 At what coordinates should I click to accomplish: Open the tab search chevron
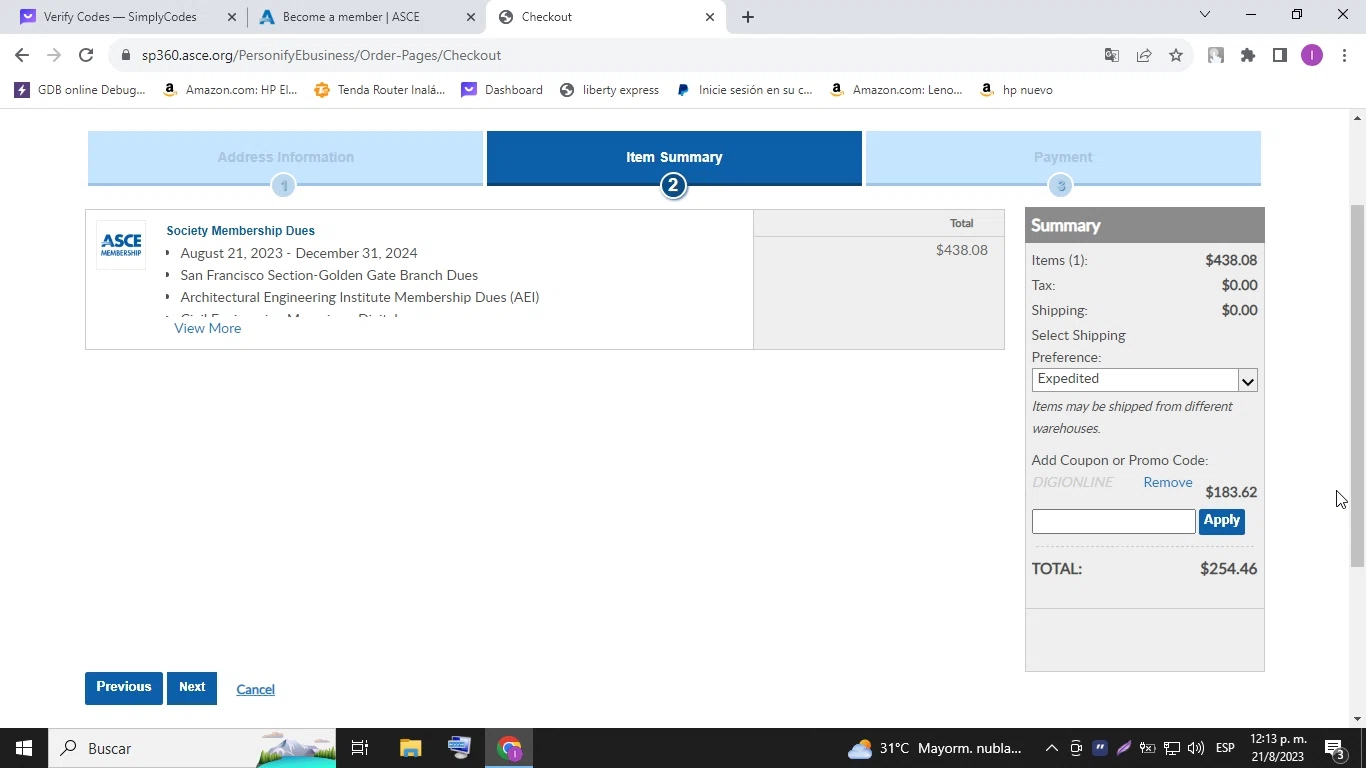[1205, 15]
